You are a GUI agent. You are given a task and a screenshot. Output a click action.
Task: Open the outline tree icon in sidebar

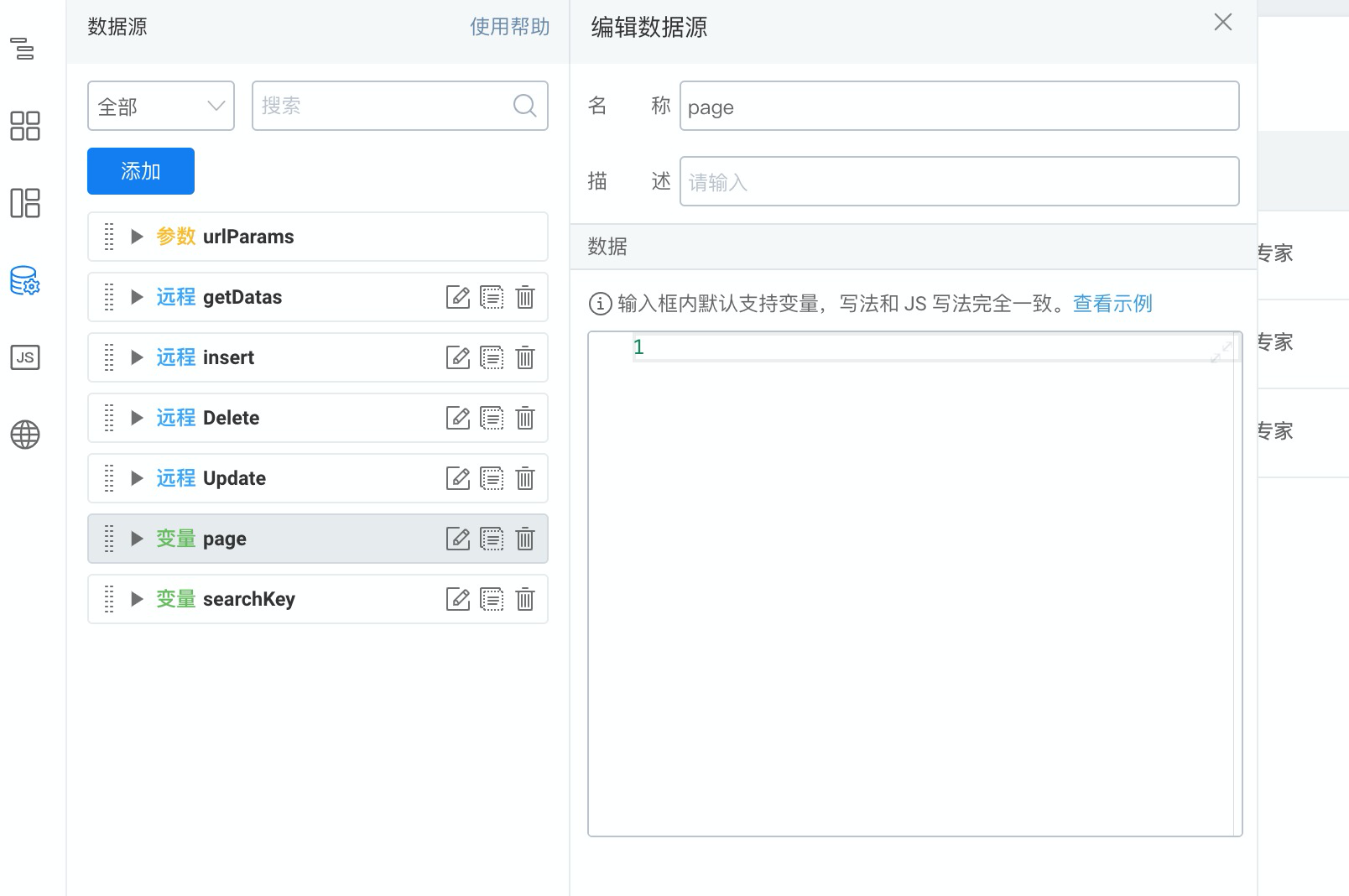tap(24, 49)
